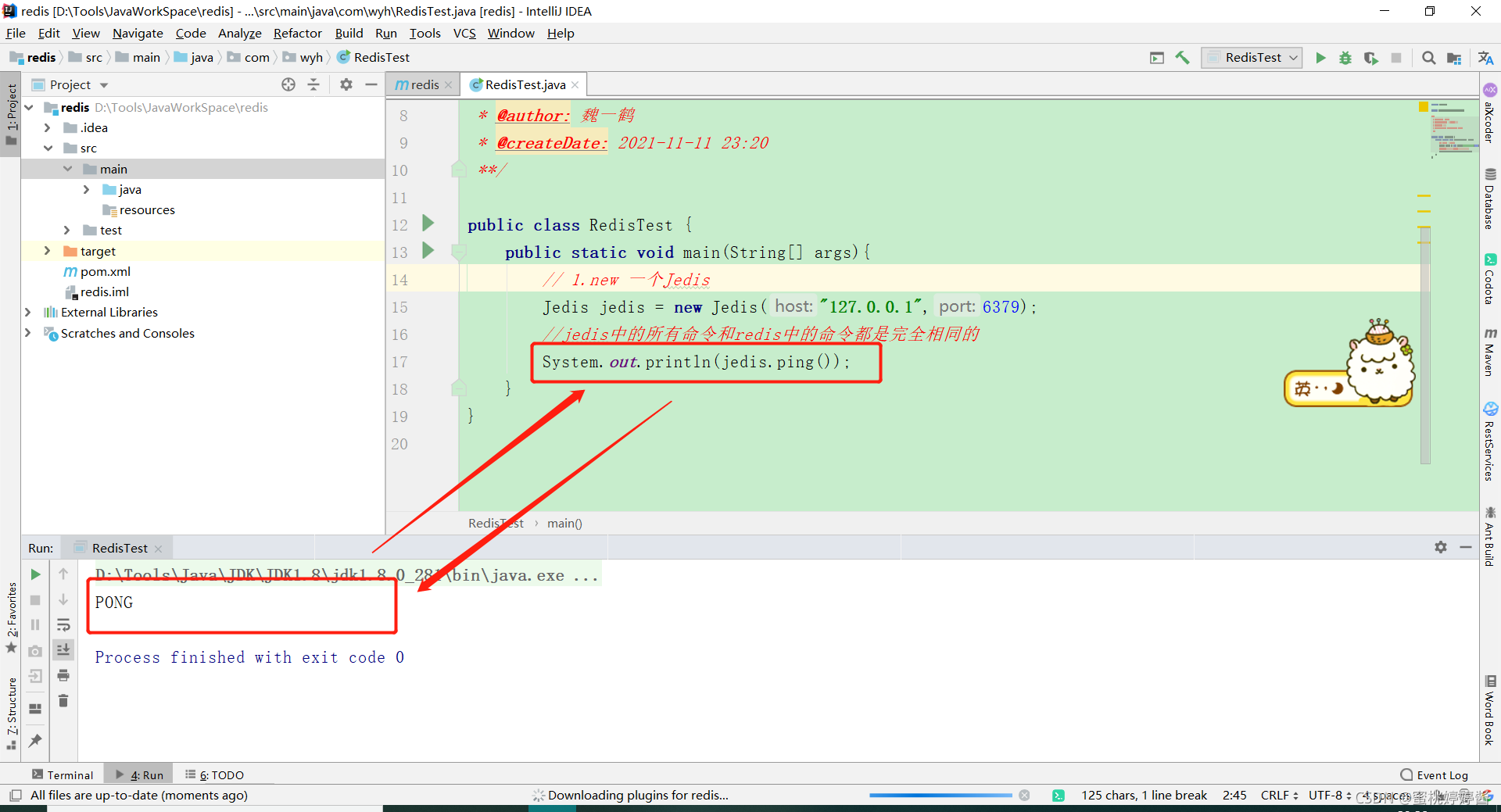Expand the target folder
1501x812 pixels.
click(48, 251)
